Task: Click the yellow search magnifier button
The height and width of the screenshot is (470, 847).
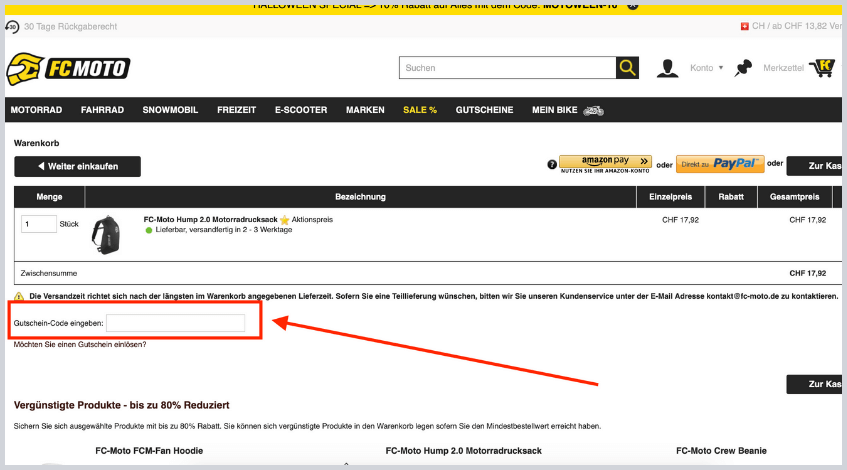Action: 627,68
